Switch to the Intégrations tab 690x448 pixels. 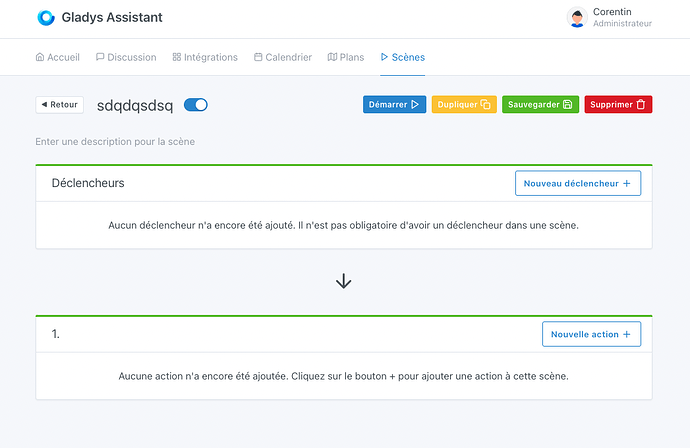point(205,57)
